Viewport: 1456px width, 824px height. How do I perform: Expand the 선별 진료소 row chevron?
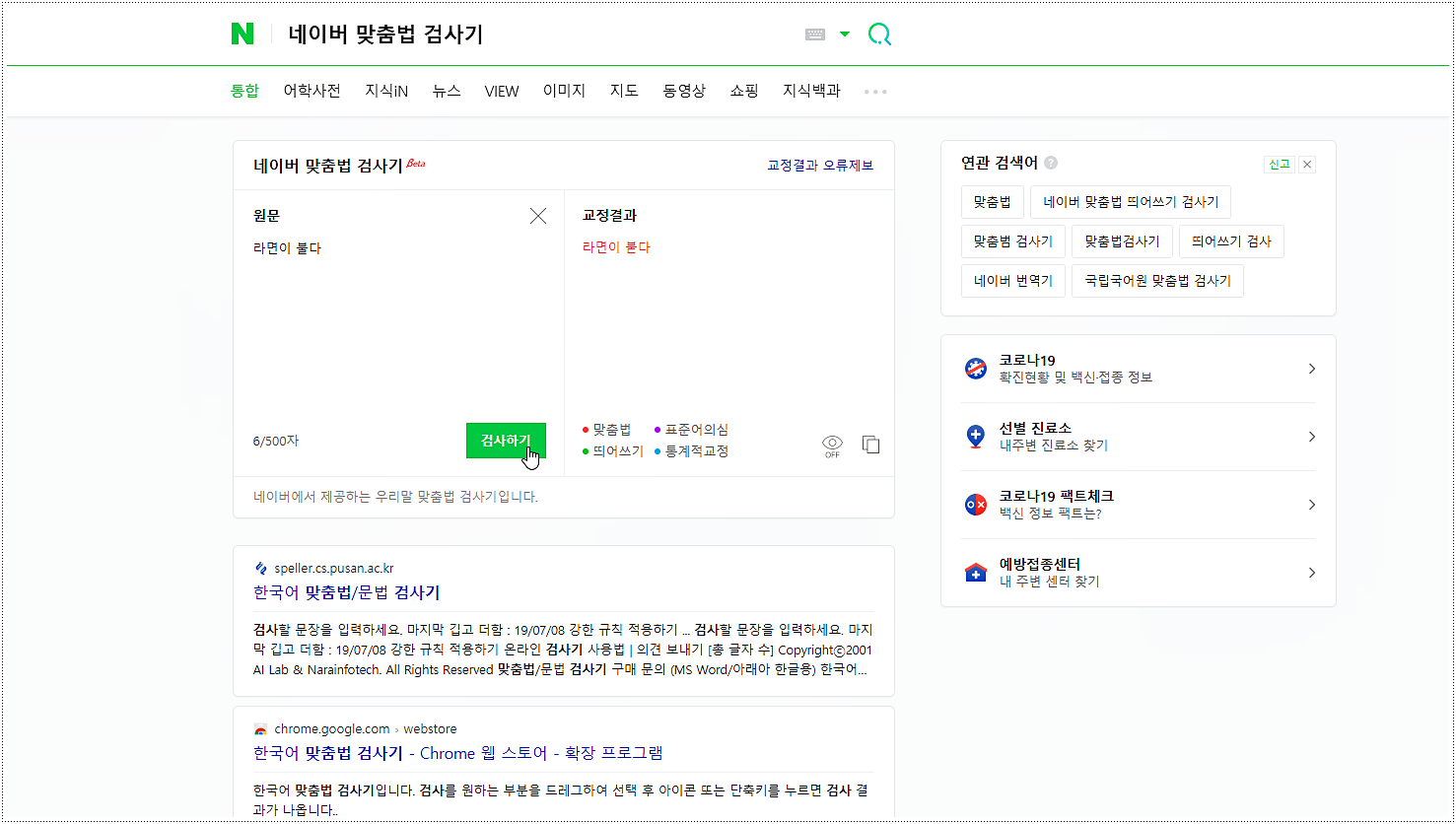[1311, 437]
